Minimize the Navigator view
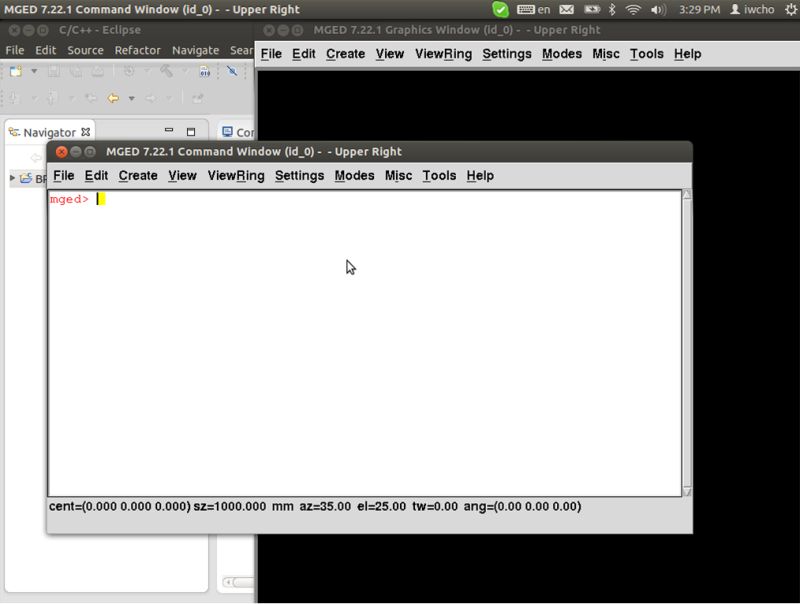 pos(168,129)
